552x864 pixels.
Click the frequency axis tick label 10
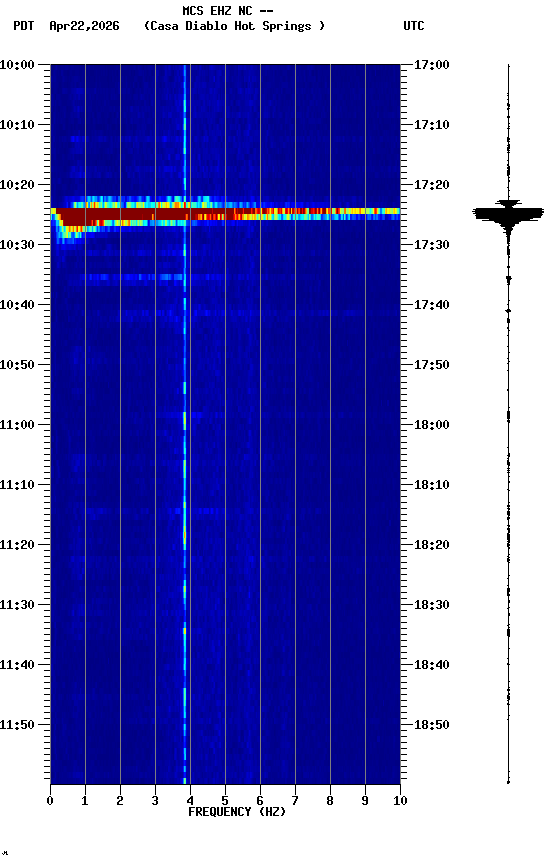(x=400, y=801)
